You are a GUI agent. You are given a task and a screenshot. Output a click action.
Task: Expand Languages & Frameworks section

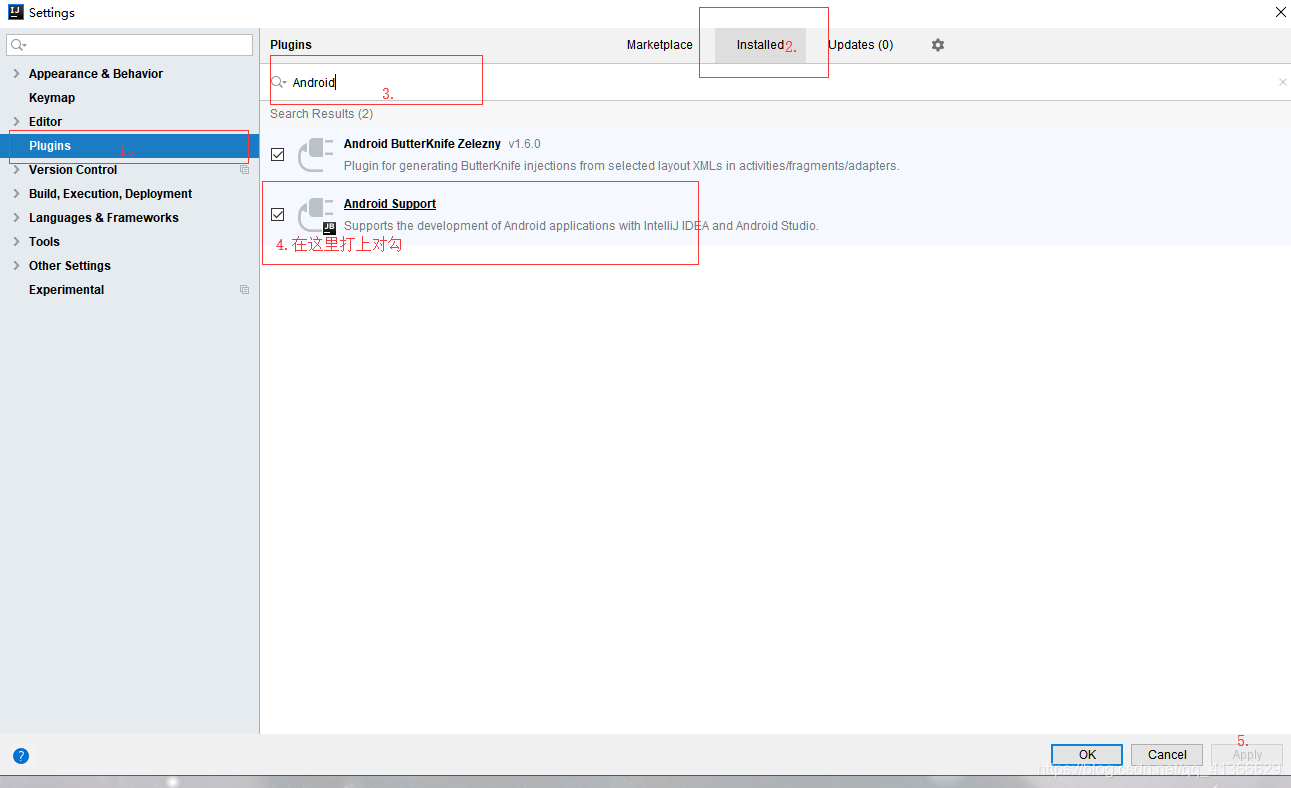pyautogui.click(x=16, y=218)
